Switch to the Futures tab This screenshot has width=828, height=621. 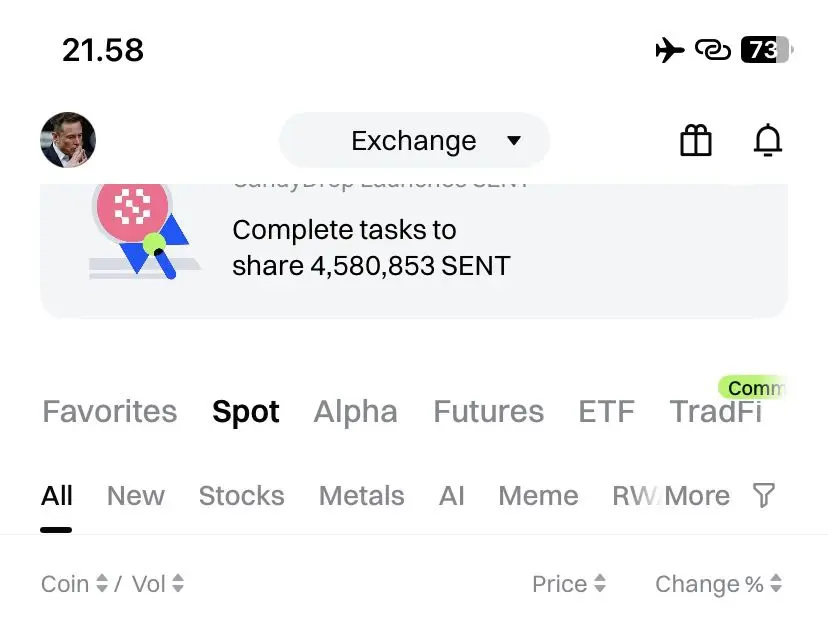click(488, 411)
